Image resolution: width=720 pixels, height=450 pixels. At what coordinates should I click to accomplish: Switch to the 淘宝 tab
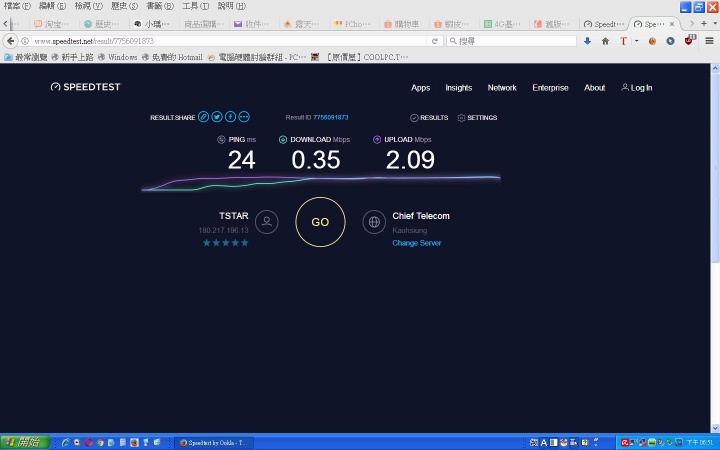52,24
